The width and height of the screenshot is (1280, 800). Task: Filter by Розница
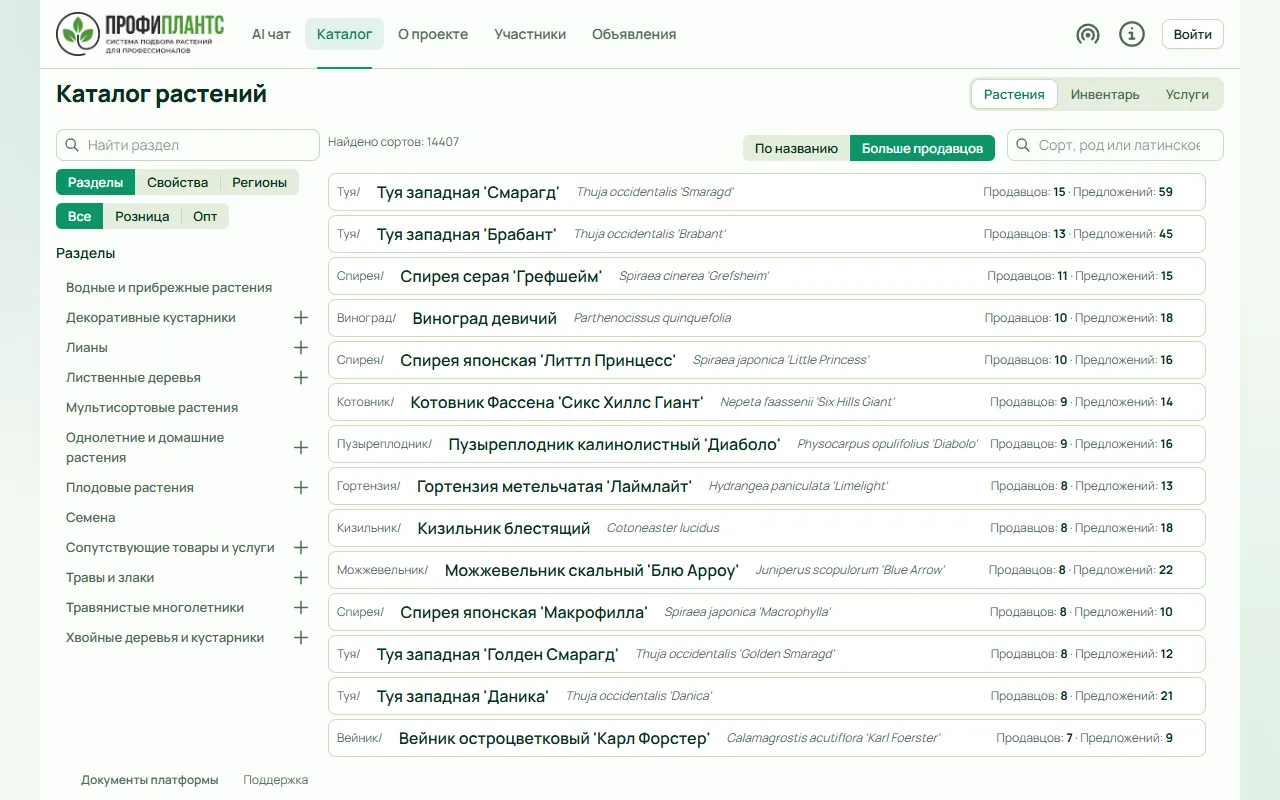tap(142, 216)
